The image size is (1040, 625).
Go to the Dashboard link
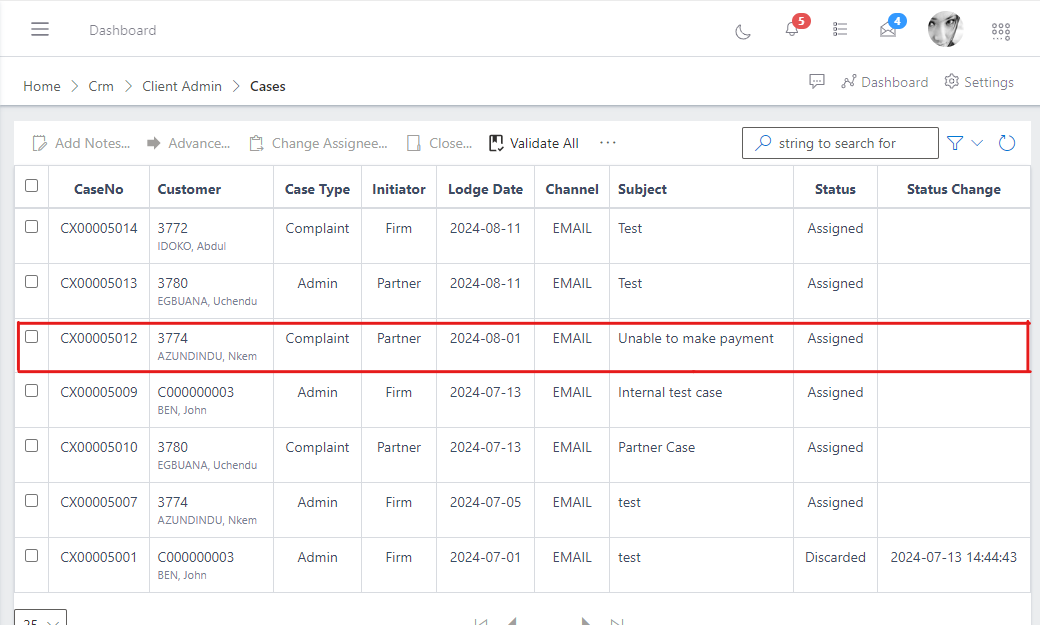884,81
